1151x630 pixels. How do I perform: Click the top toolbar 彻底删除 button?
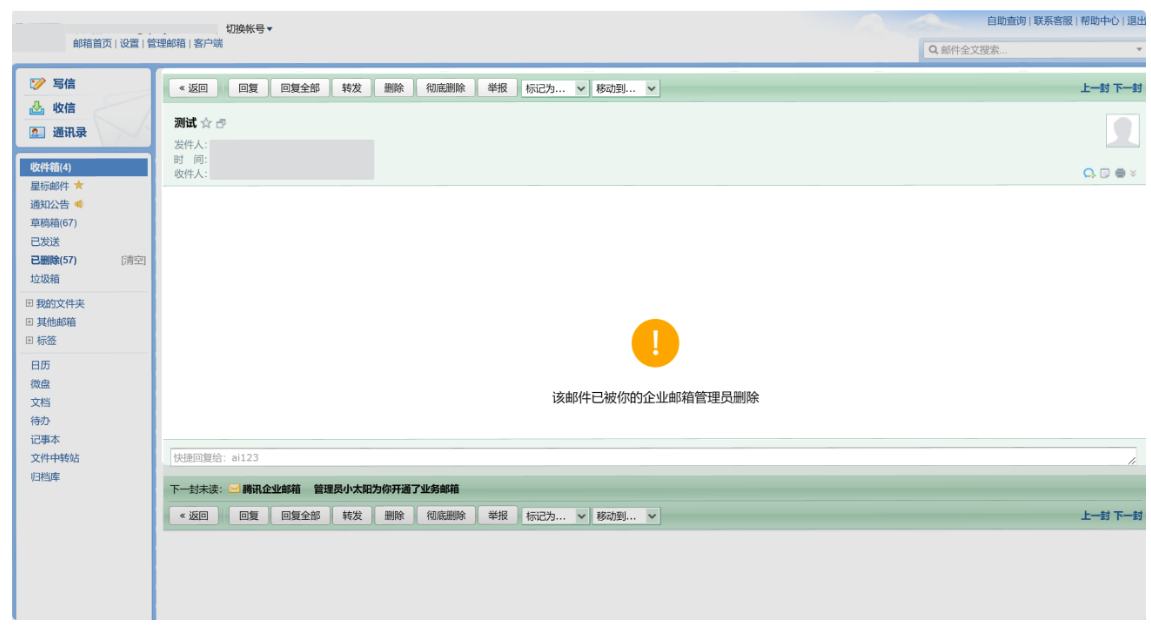446,88
